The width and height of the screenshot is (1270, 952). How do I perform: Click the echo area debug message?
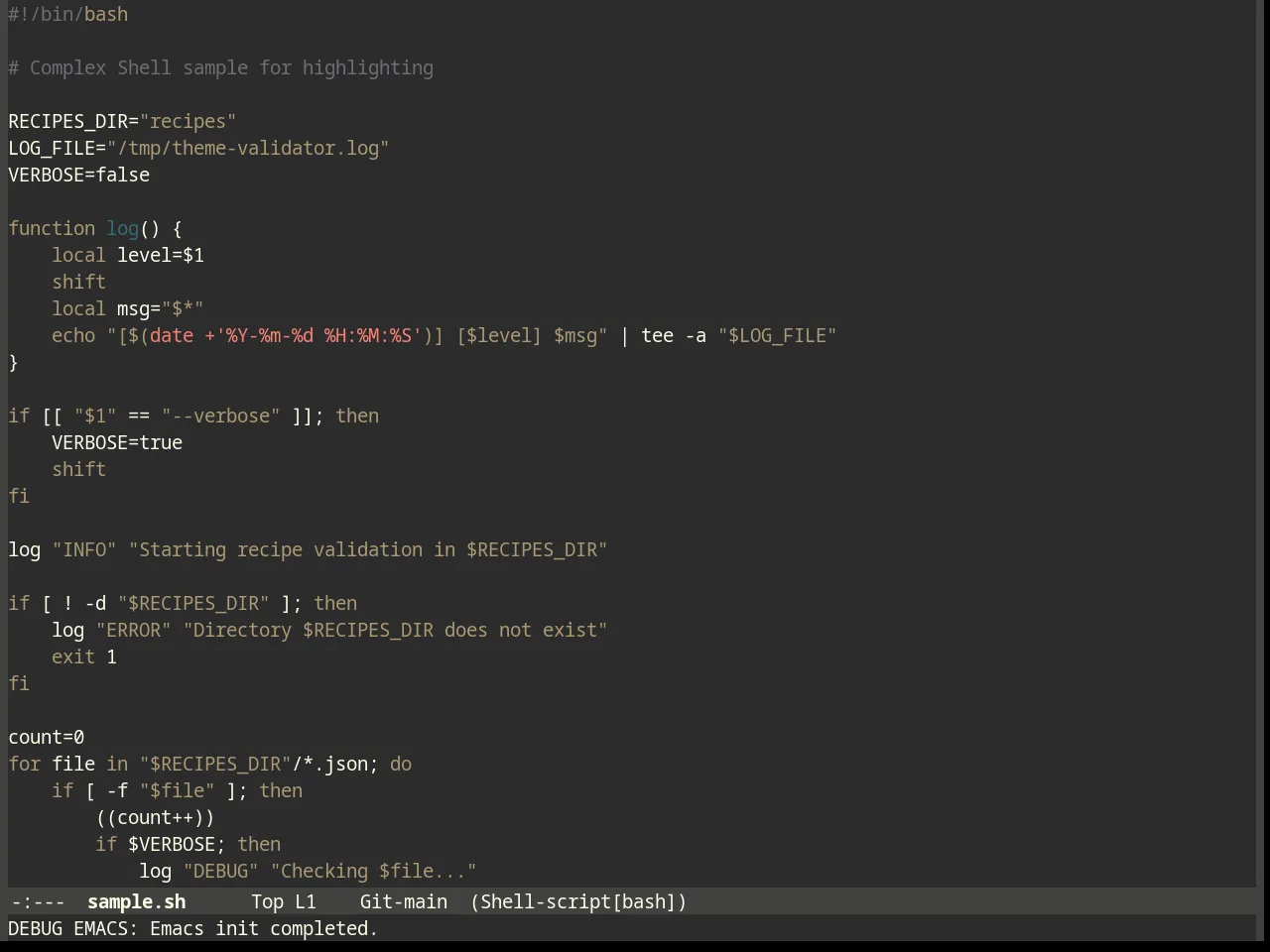[193, 928]
